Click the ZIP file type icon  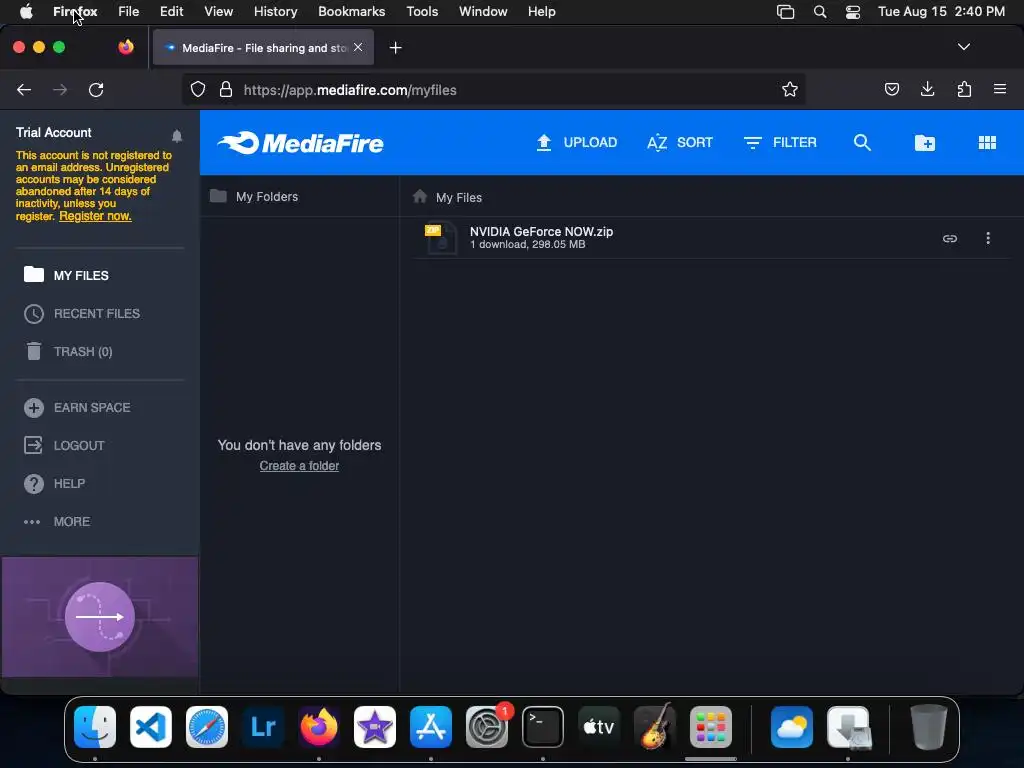[x=440, y=237]
